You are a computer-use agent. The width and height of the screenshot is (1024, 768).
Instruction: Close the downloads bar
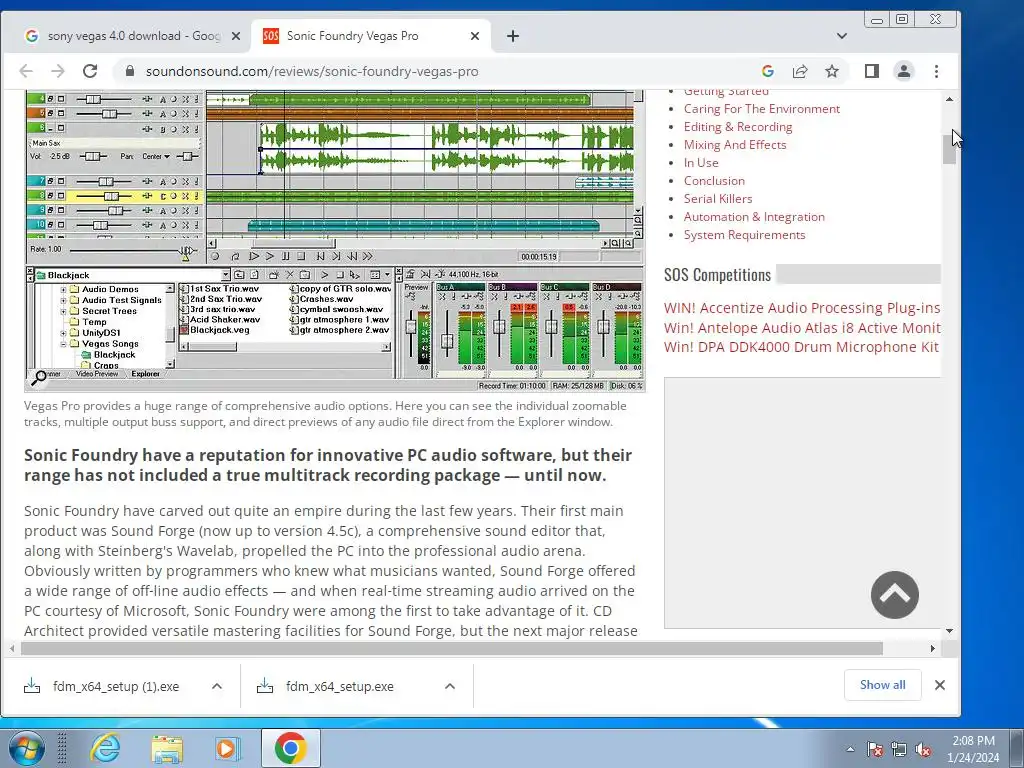940,685
